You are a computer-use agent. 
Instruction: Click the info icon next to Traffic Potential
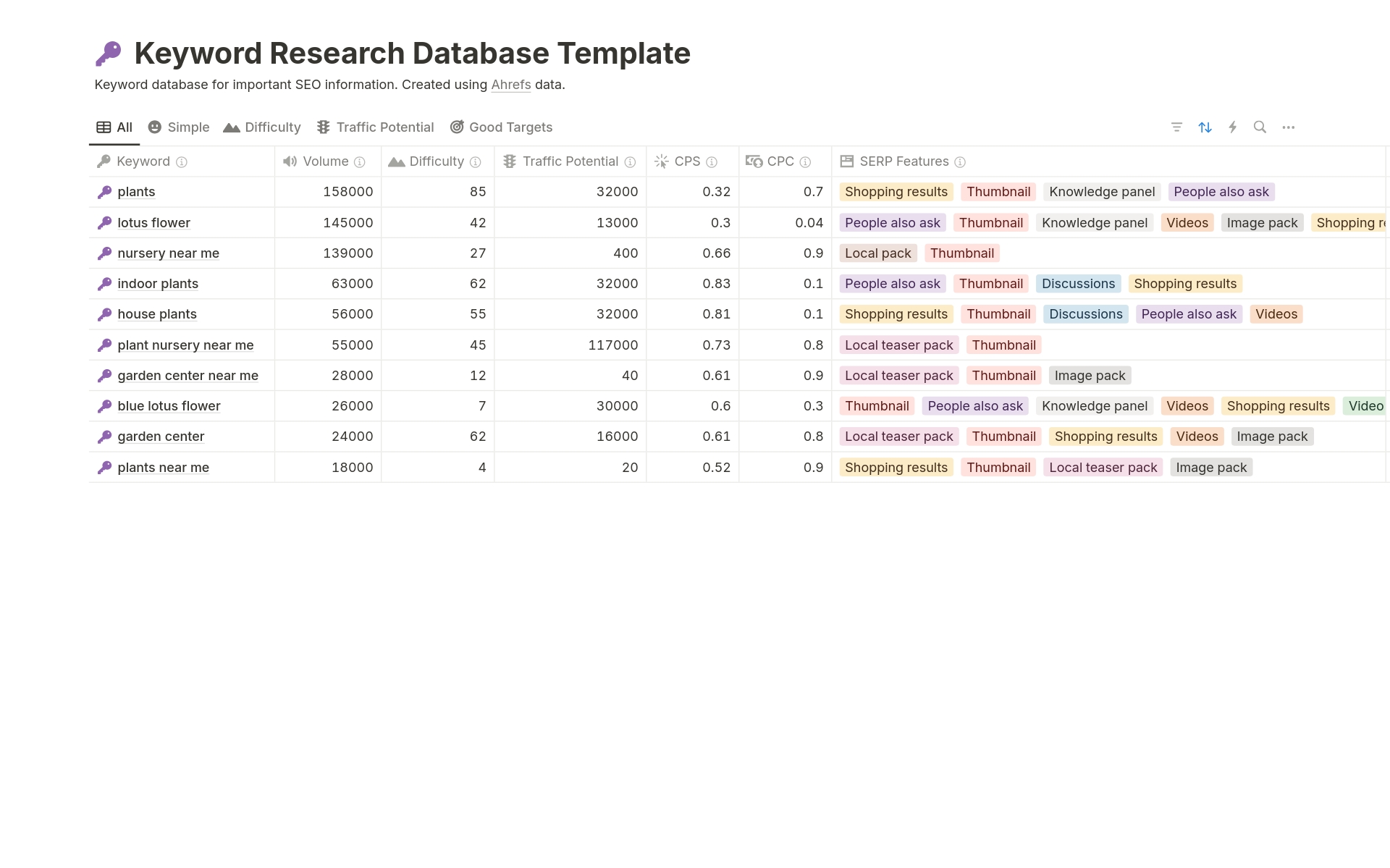[631, 162]
